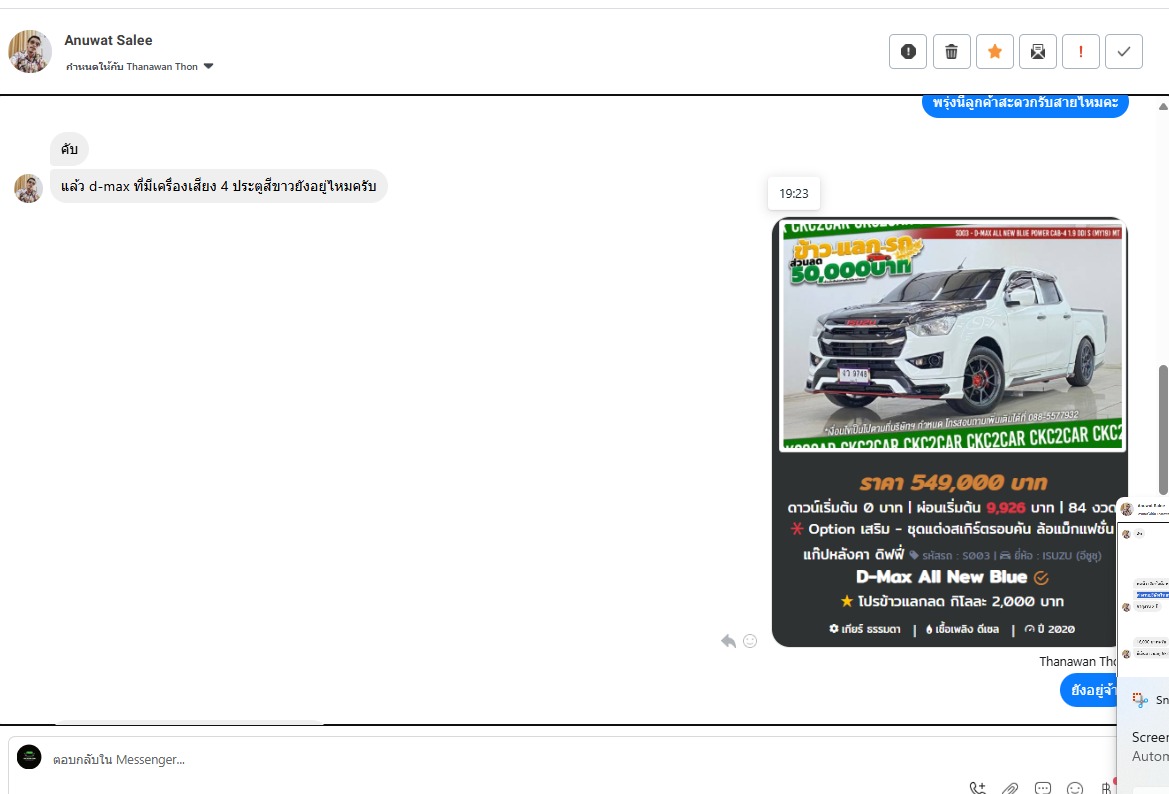
Task: Open saved replies speech bubble icon
Action: click(1043, 788)
